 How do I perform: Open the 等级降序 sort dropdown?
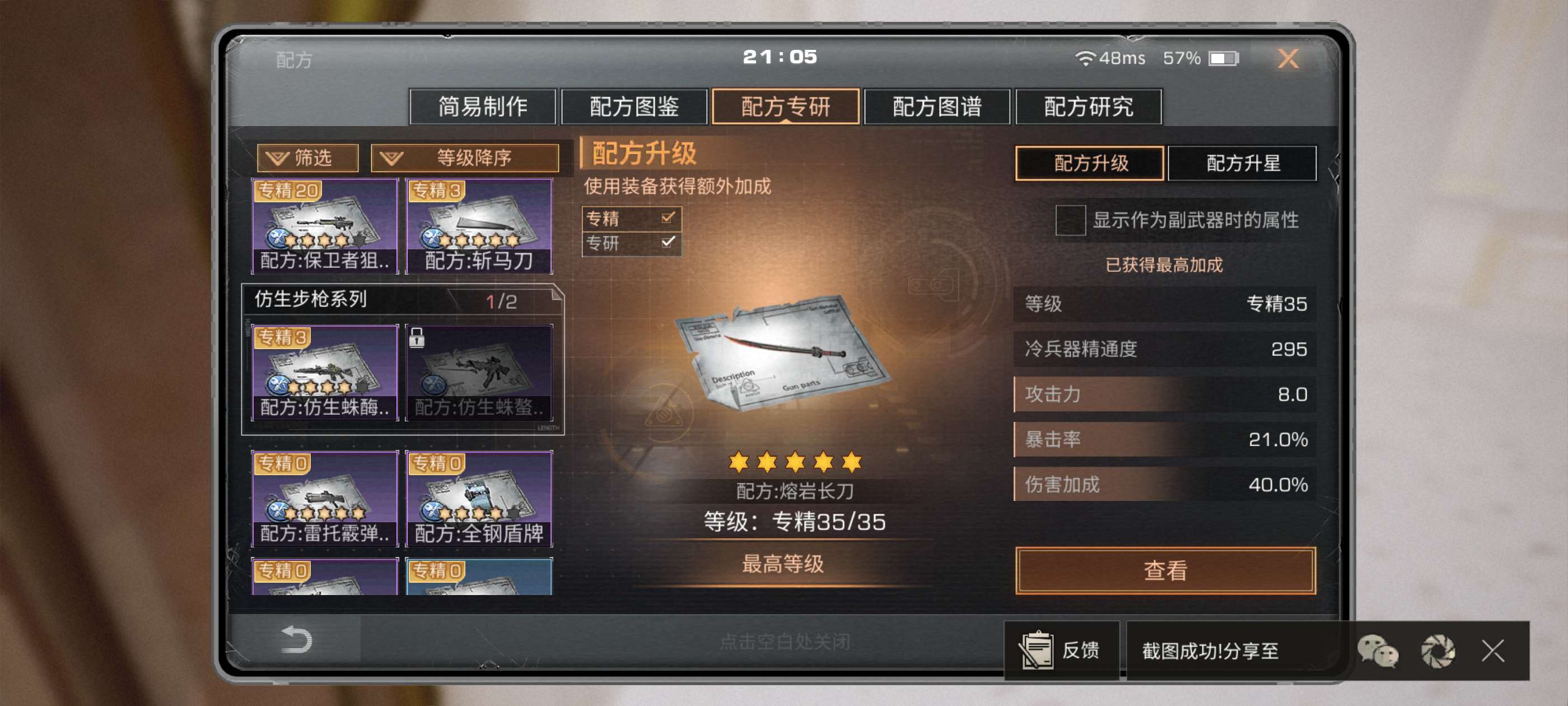coord(465,159)
